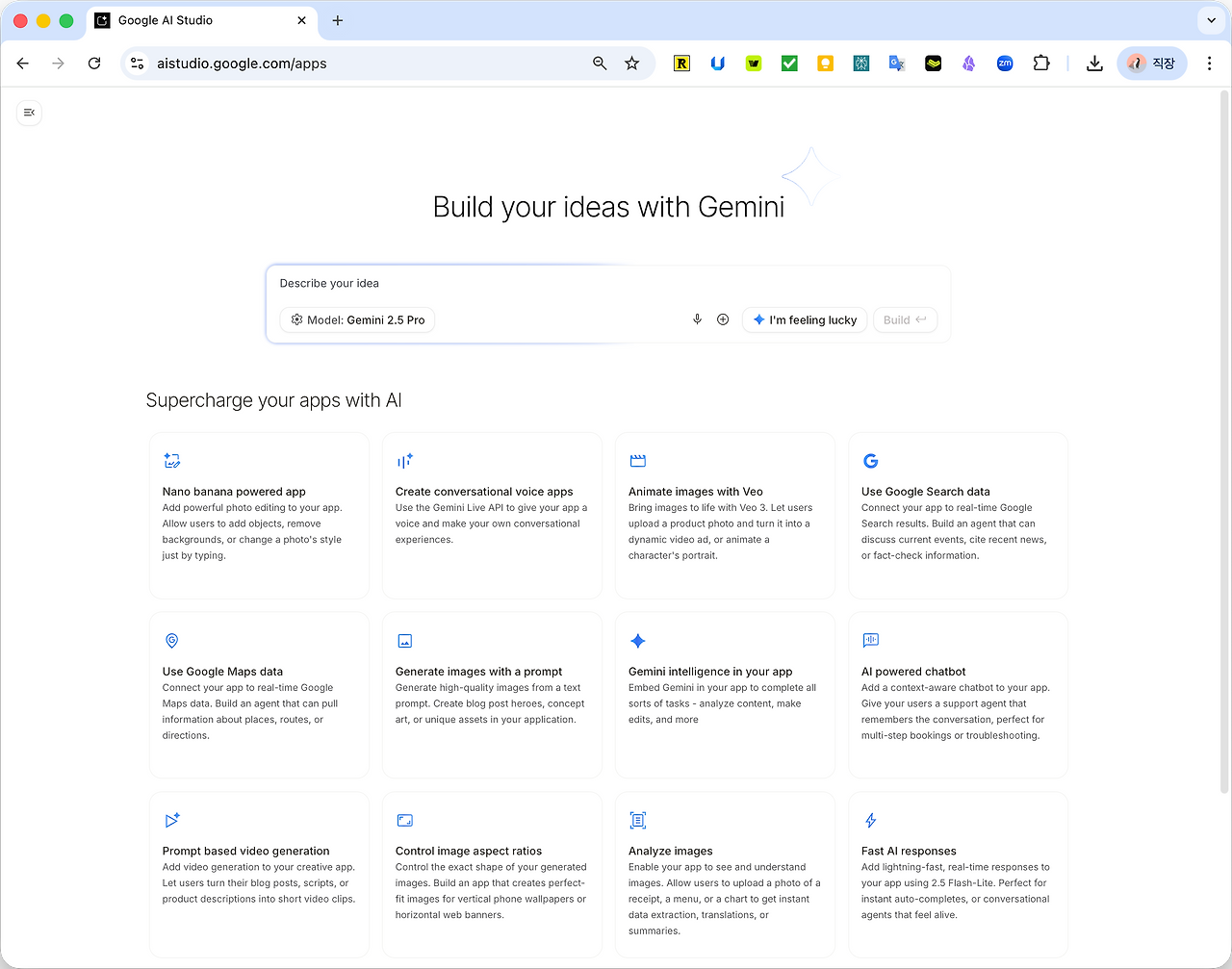The image size is (1232, 969).
Task: Click the yellow R extension icon
Action: pos(681,64)
